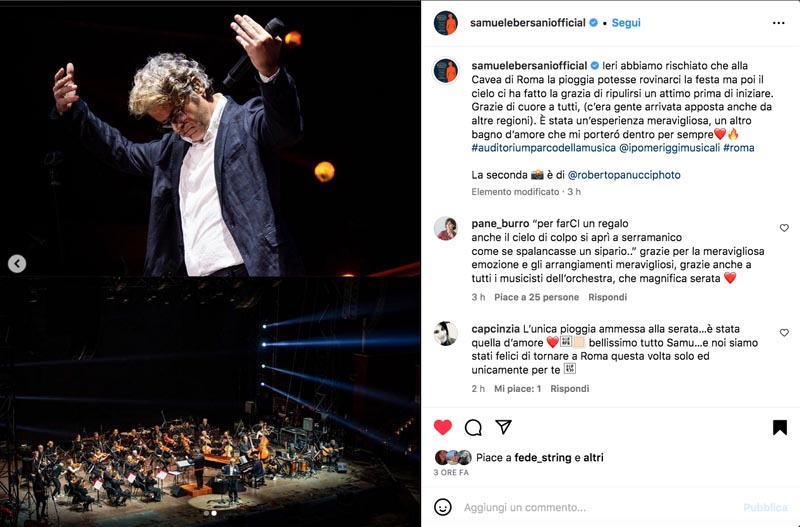The height and width of the screenshot is (527, 800).
Task: Open emoji picker smiley icon
Action: tap(442, 507)
